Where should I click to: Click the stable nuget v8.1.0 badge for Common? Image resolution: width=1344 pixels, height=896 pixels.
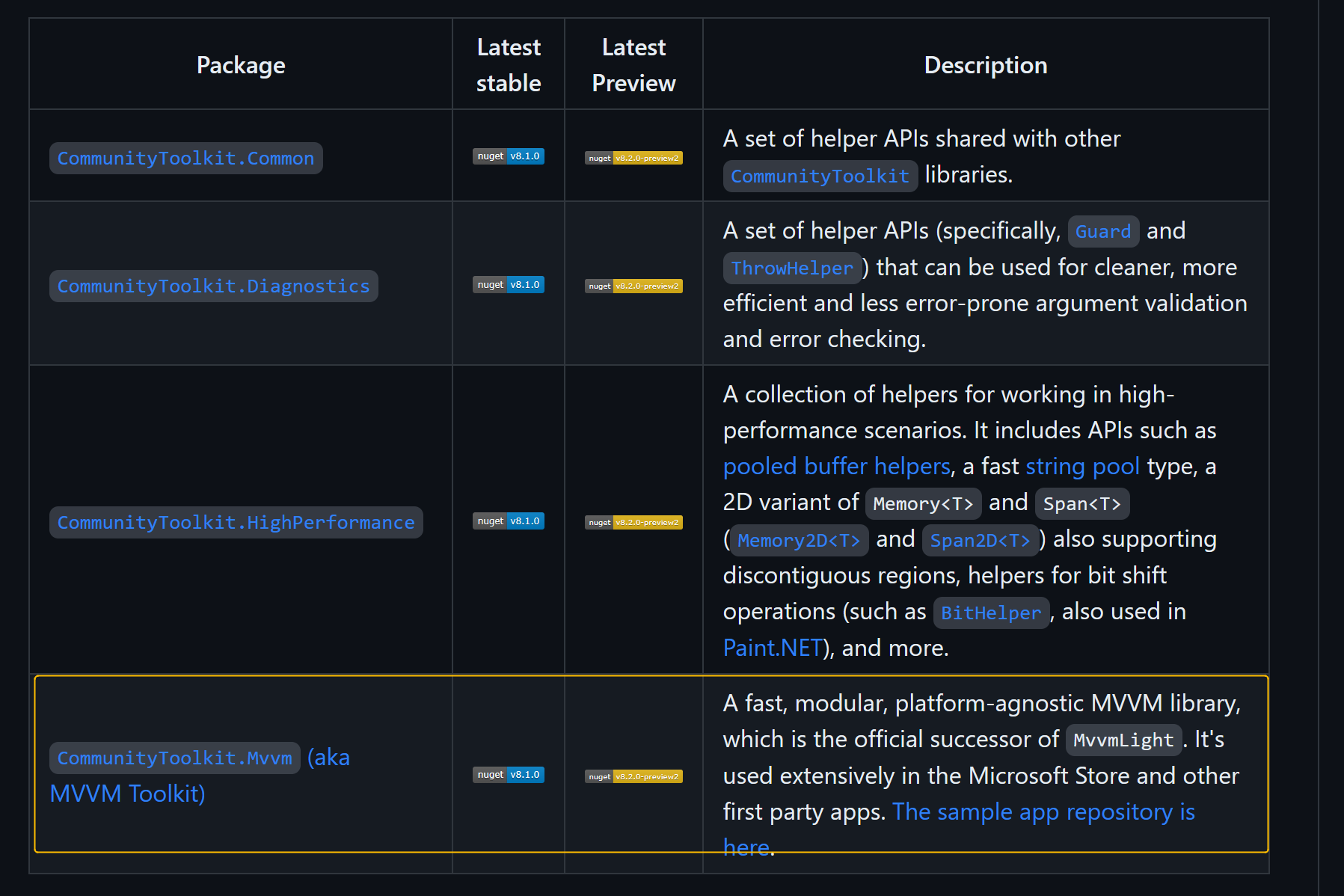click(x=509, y=156)
